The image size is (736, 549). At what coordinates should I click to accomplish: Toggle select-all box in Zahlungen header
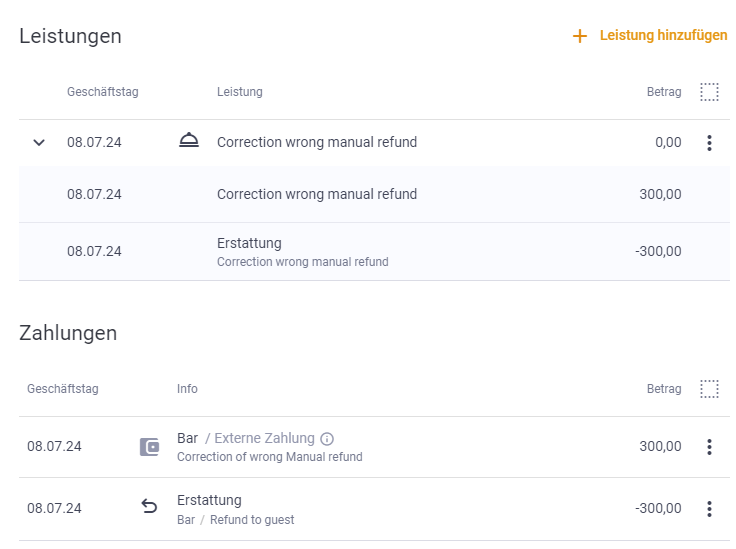709,389
